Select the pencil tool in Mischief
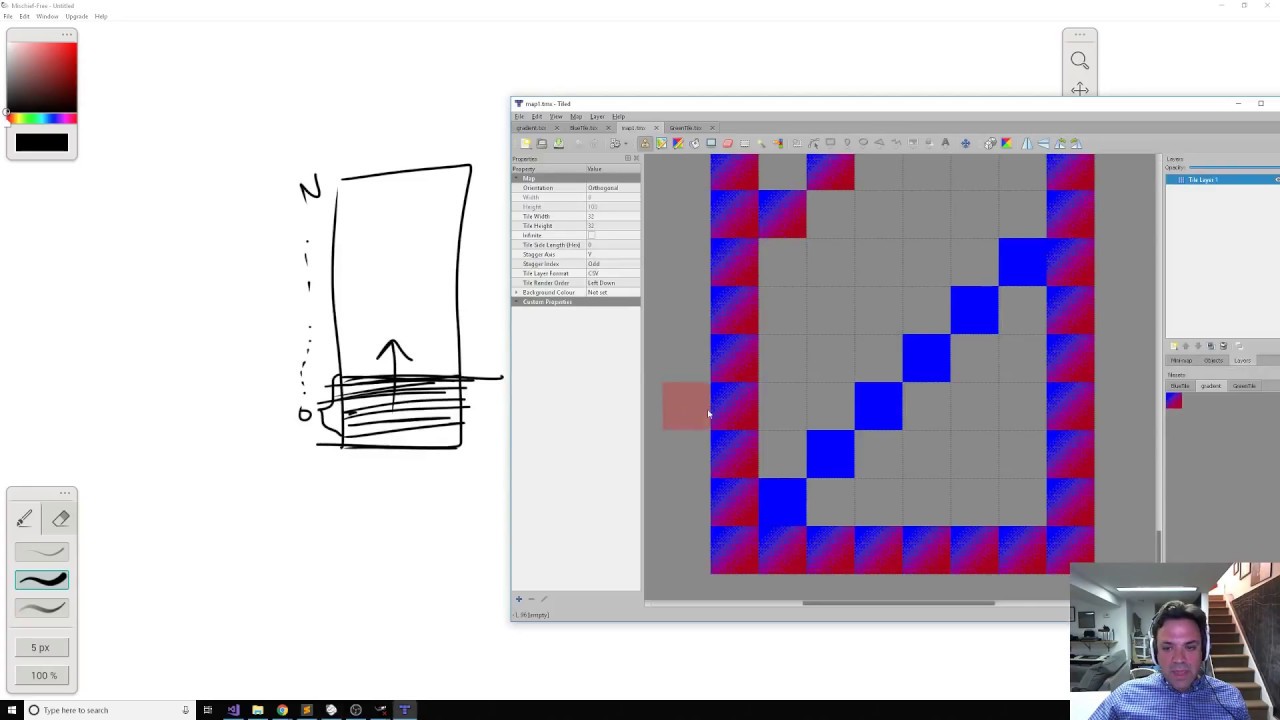This screenshot has width=1280, height=720. (x=25, y=518)
